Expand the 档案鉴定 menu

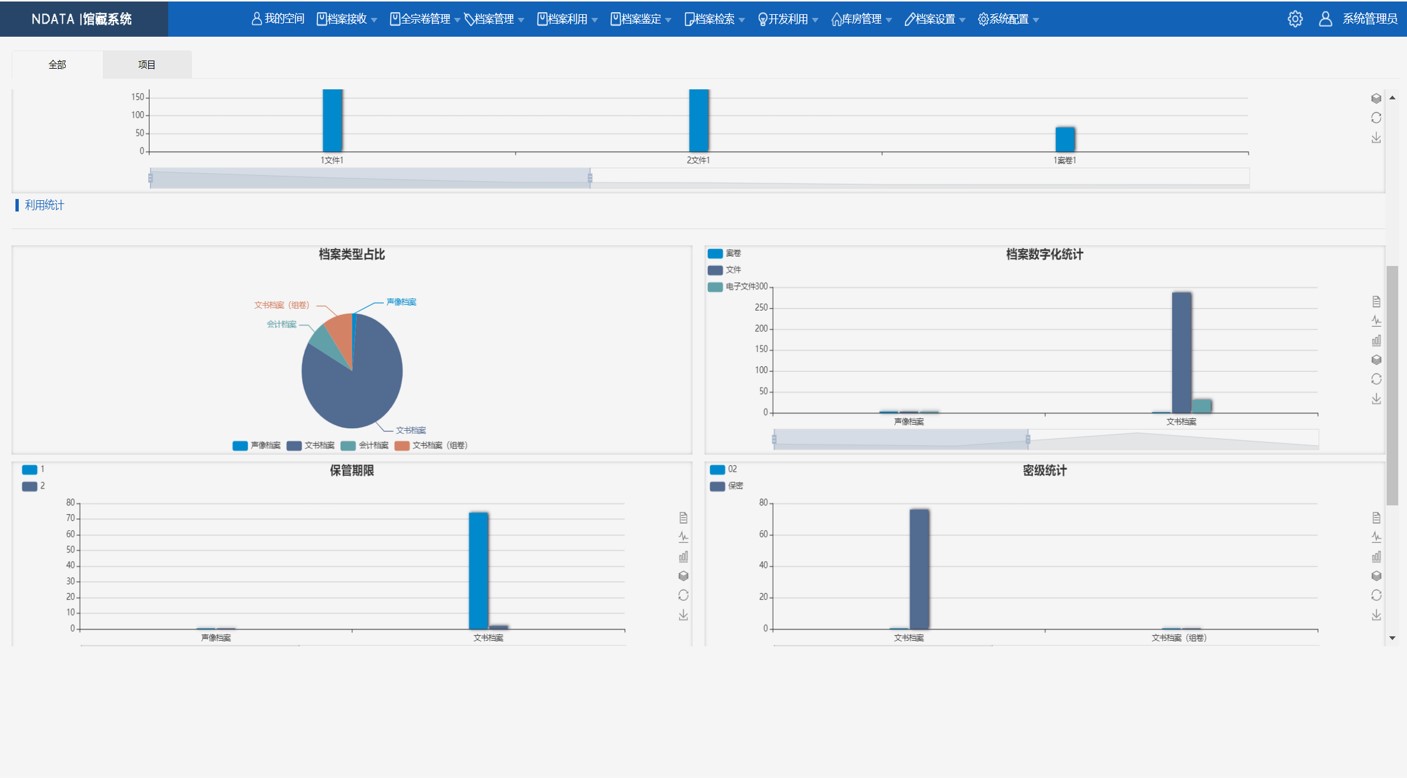tap(641, 19)
